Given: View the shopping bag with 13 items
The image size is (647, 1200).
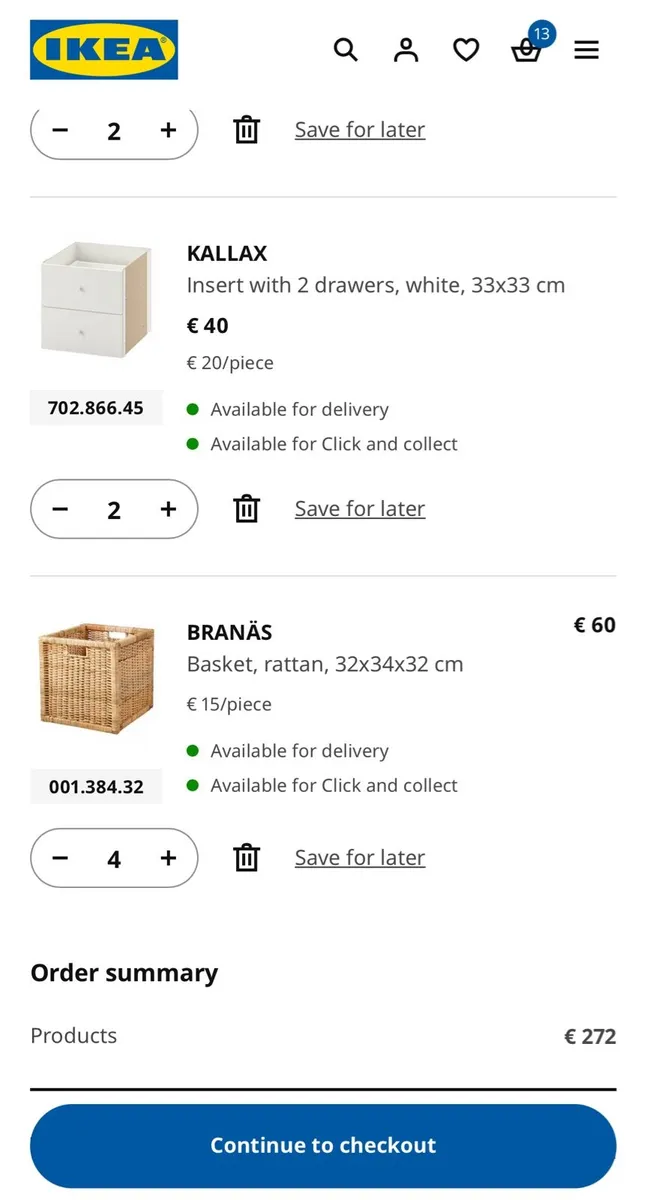Looking at the screenshot, I should [x=527, y=50].
